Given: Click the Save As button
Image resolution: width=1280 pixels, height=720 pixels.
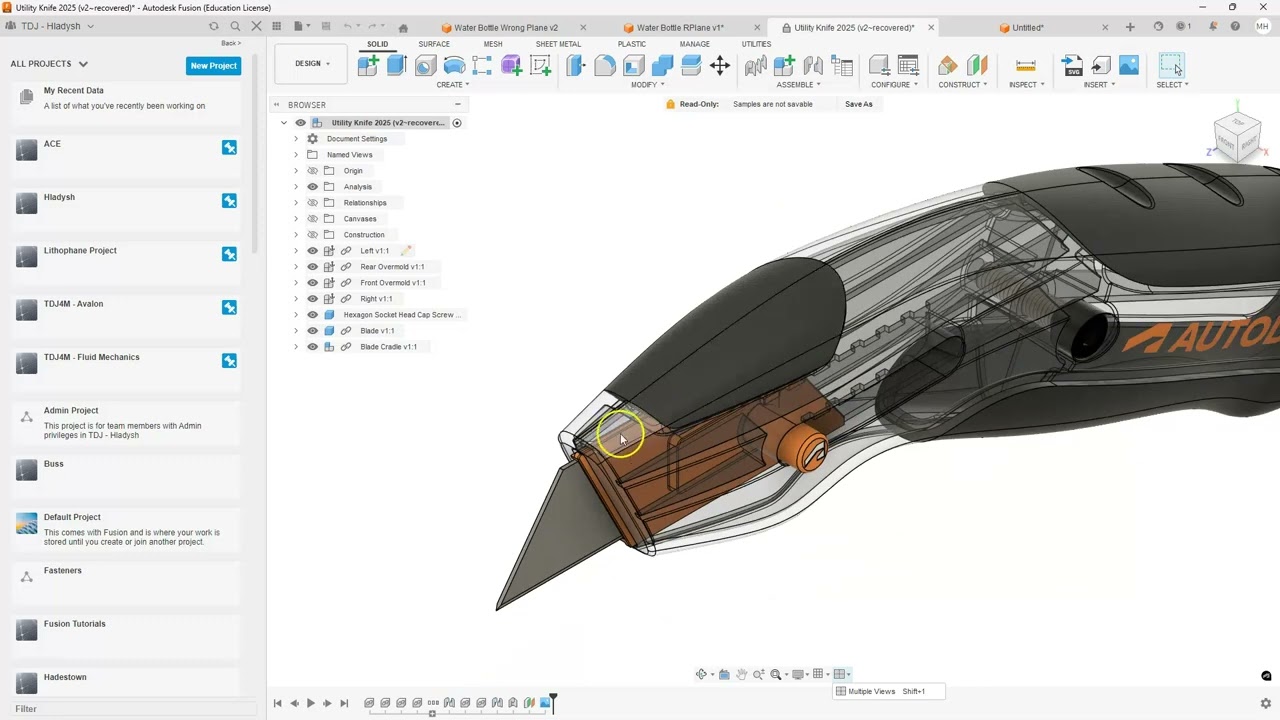Looking at the screenshot, I should (x=859, y=104).
